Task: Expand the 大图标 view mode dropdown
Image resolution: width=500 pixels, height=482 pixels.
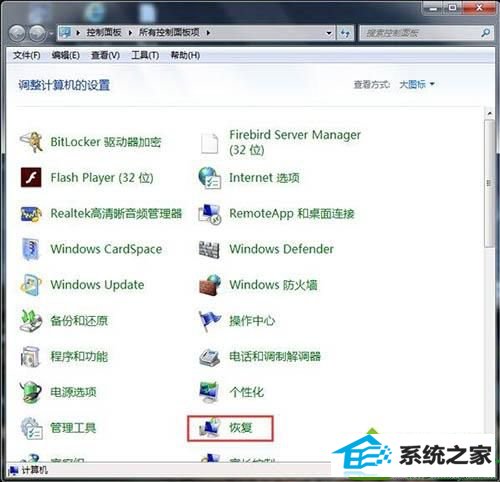Action: click(417, 84)
